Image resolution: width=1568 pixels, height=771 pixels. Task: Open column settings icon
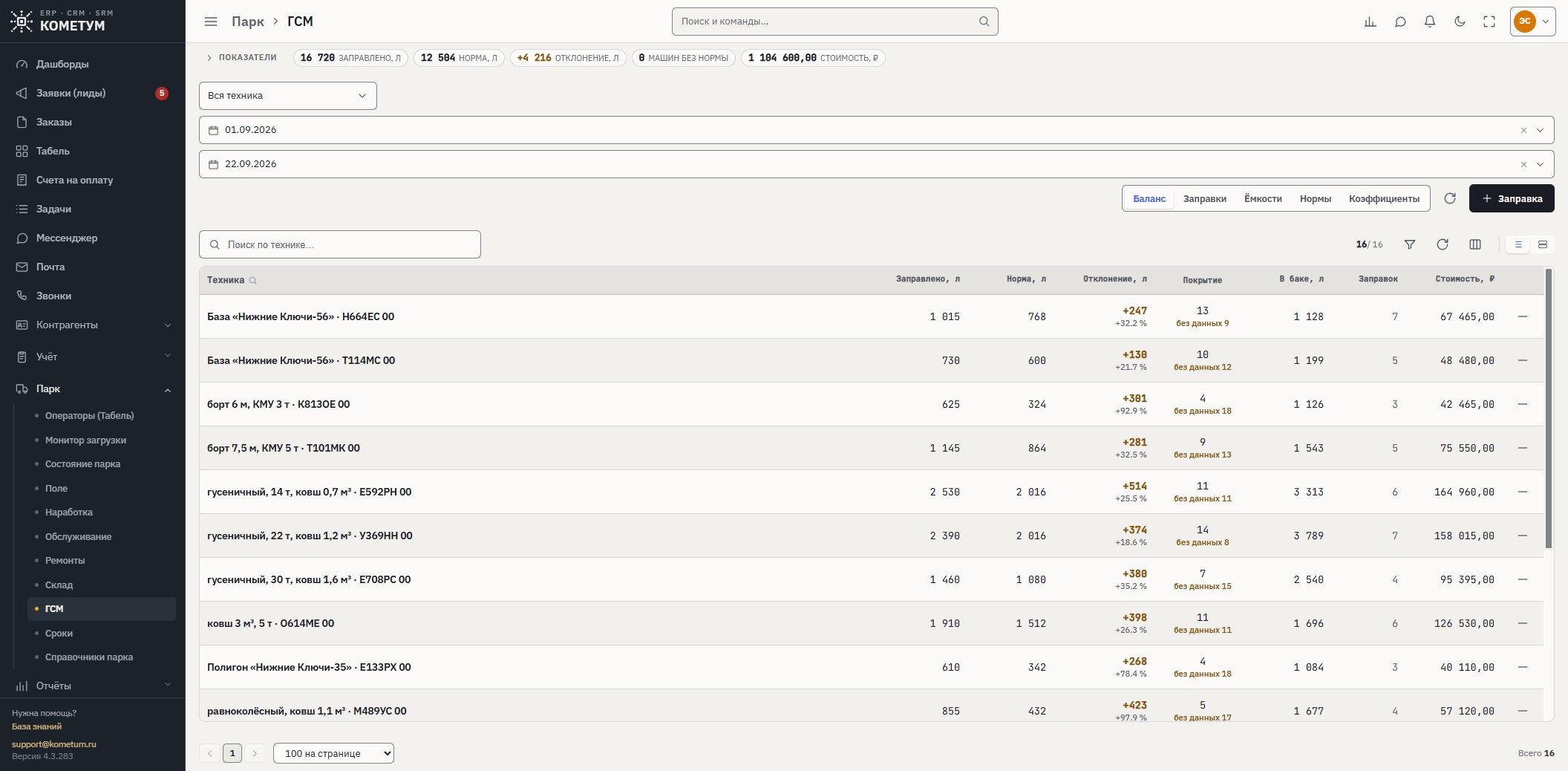[x=1475, y=244]
